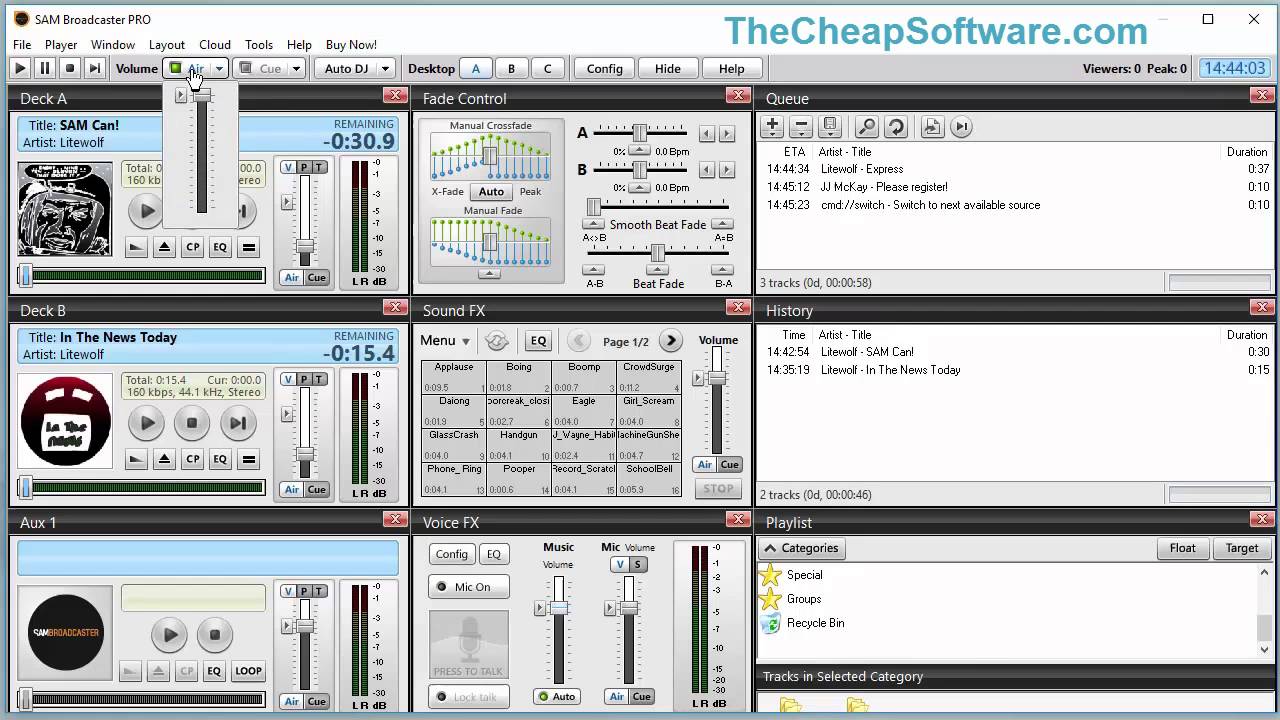The width and height of the screenshot is (1280, 720).
Task: Open the Tools menu
Action: point(259,45)
